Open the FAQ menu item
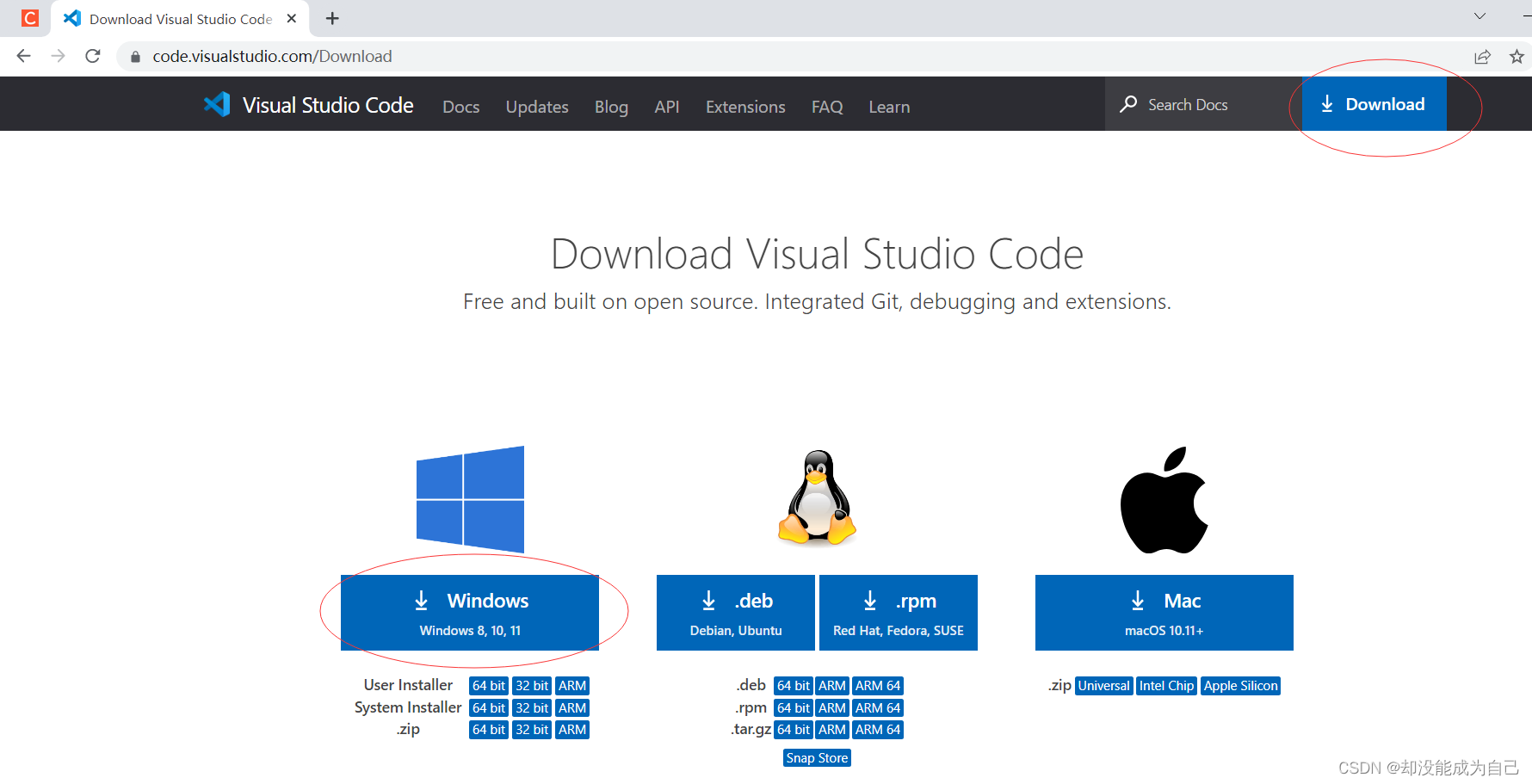1532x784 pixels. pyautogui.click(x=827, y=107)
